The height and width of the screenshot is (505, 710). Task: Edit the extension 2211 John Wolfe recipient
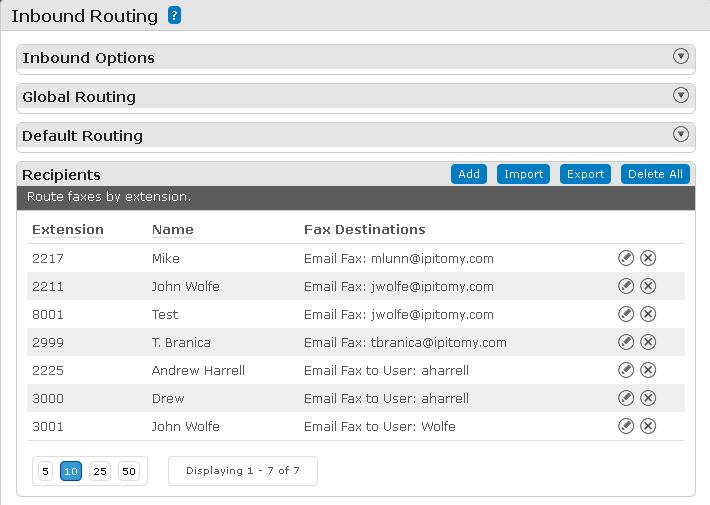click(626, 286)
